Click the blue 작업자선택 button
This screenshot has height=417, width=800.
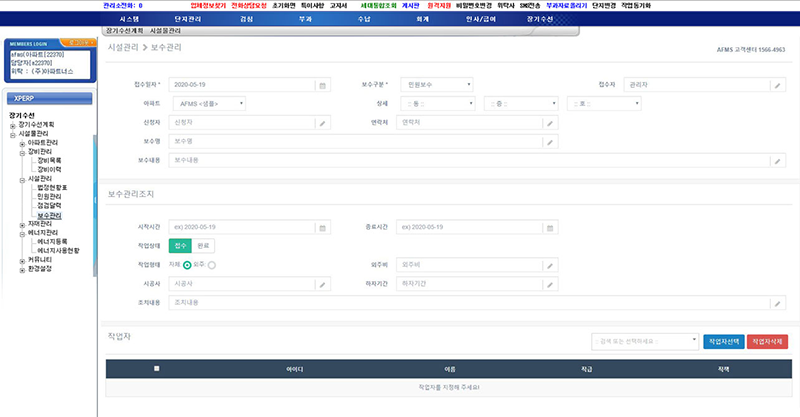click(x=724, y=341)
